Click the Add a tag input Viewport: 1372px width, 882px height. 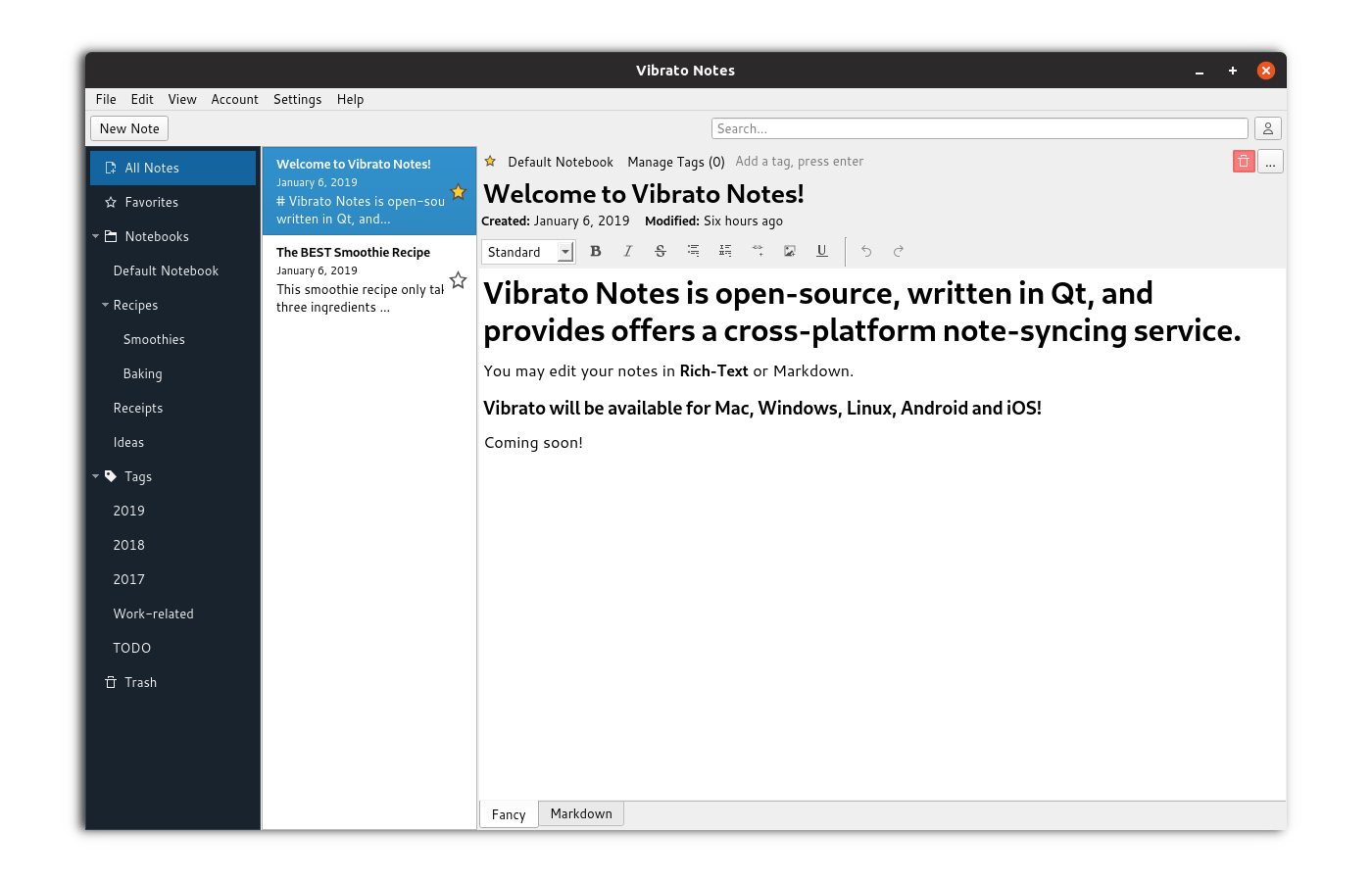(800, 162)
